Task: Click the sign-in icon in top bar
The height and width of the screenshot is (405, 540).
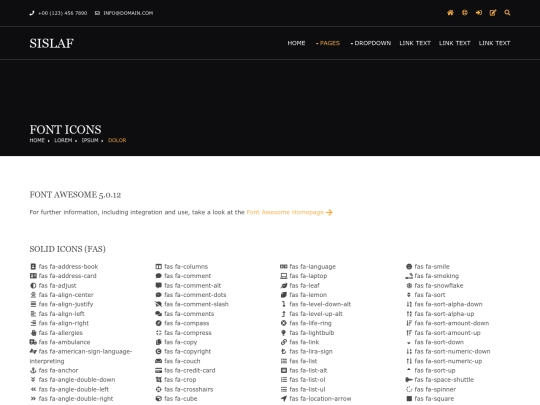Action: point(479,13)
